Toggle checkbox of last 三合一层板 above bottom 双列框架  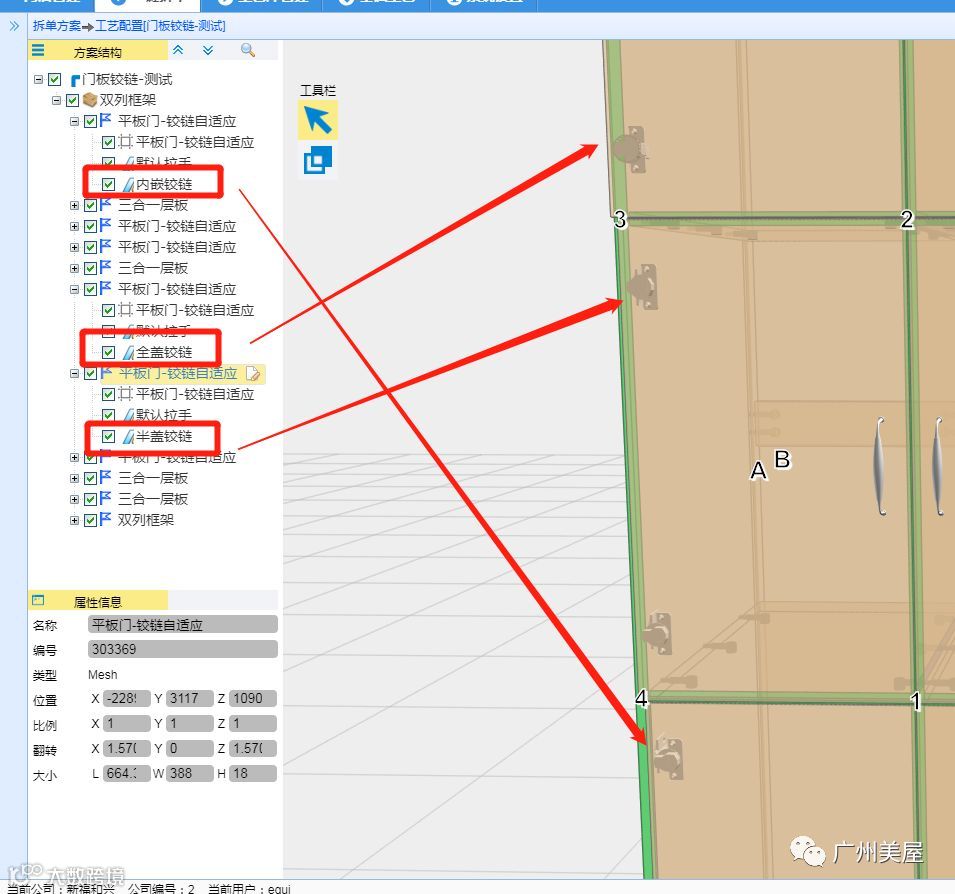click(x=90, y=499)
